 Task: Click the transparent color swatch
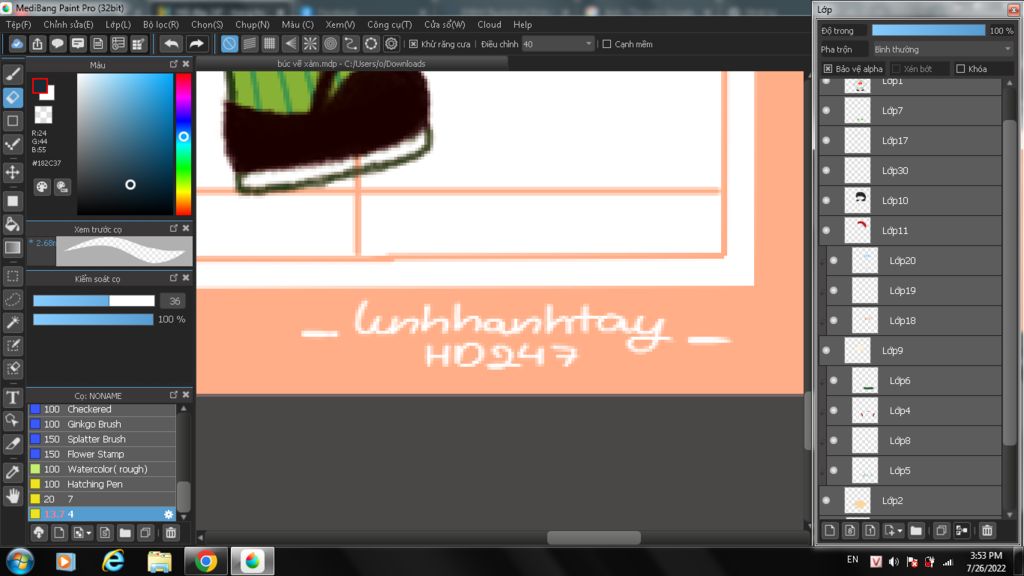tap(43, 115)
